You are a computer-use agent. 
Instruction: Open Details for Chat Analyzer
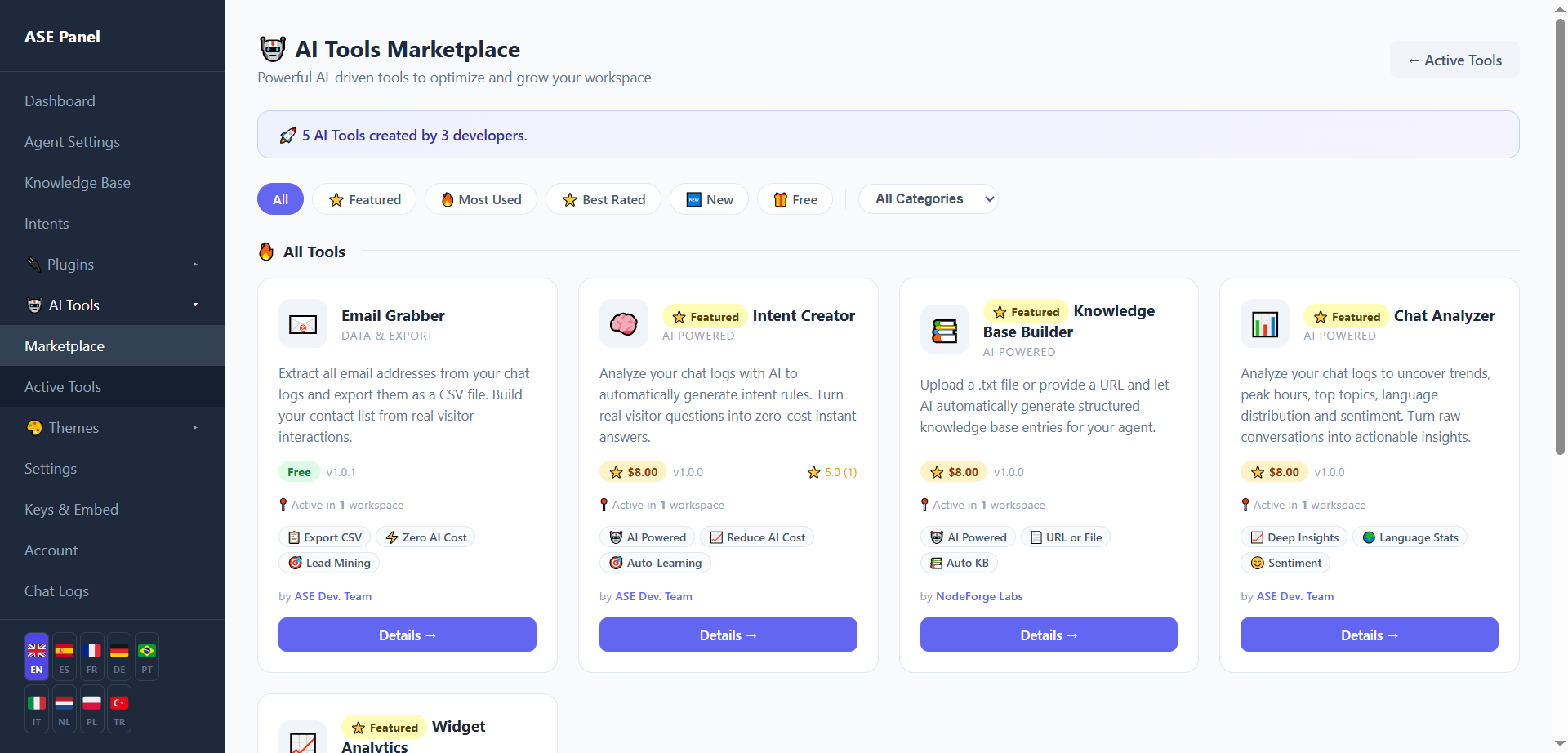(1370, 635)
